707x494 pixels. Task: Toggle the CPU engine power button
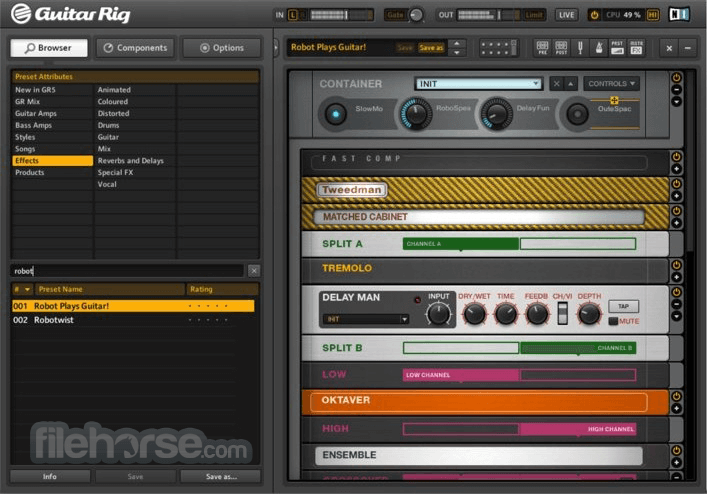(x=594, y=15)
